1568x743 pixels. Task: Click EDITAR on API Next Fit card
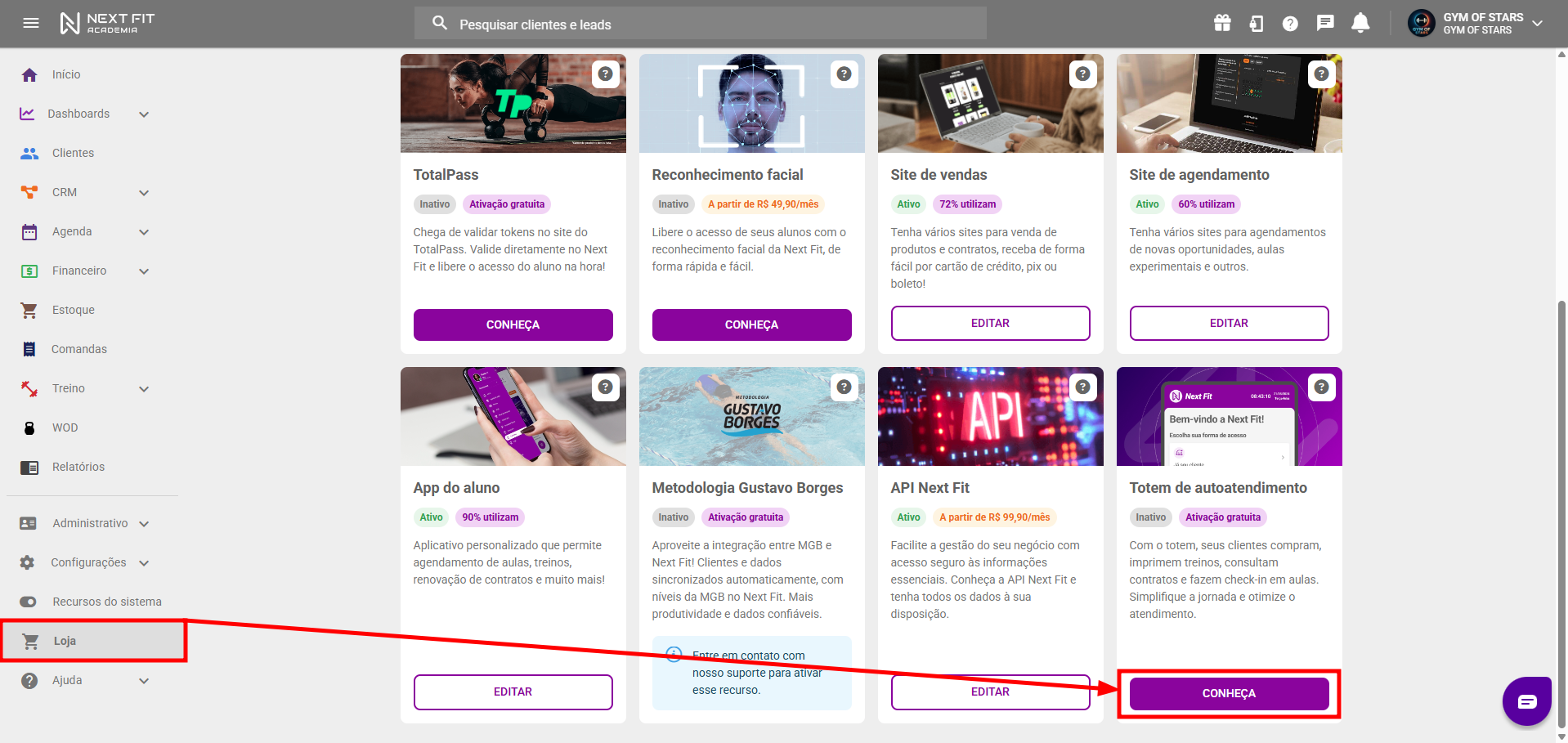point(990,692)
